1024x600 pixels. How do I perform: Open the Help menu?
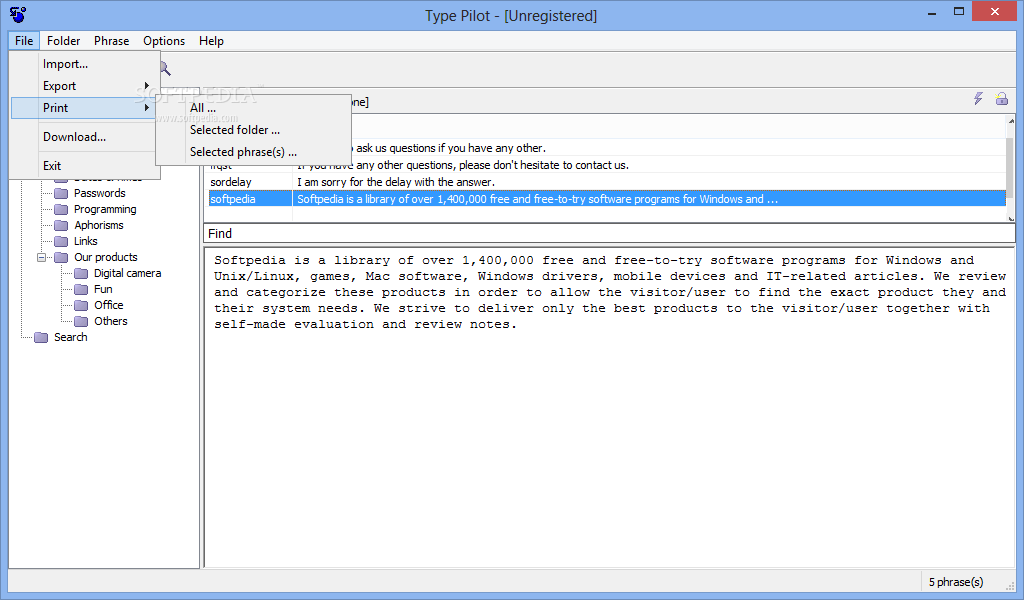point(211,40)
